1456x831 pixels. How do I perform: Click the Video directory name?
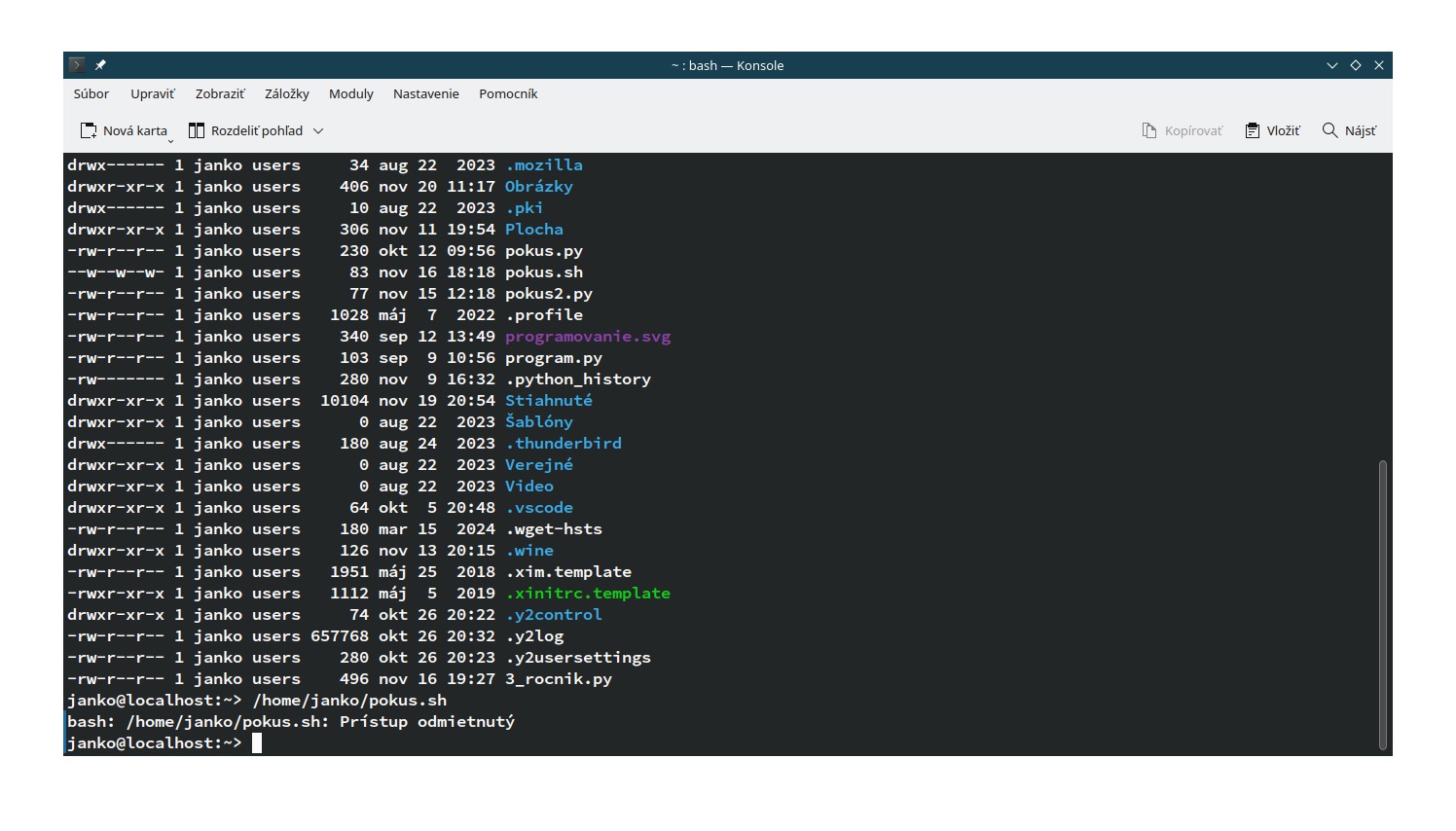pyautogui.click(x=529, y=487)
